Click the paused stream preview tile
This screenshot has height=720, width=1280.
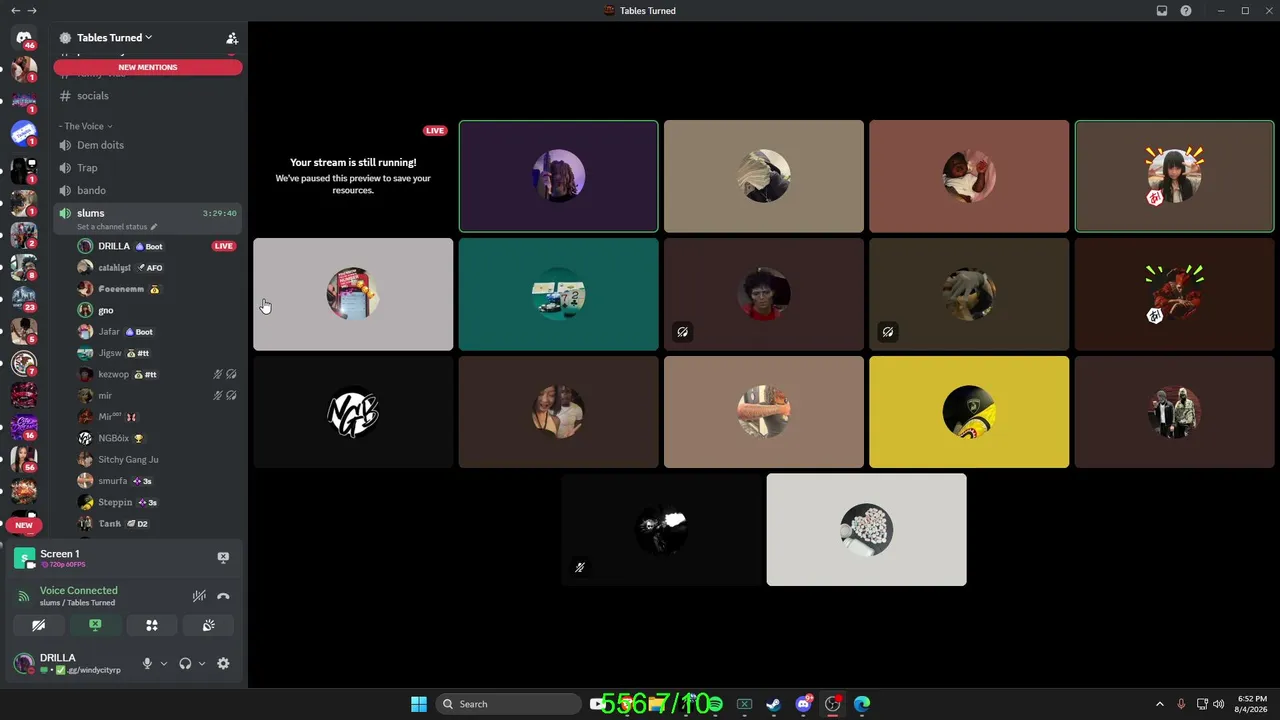point(353,176)
